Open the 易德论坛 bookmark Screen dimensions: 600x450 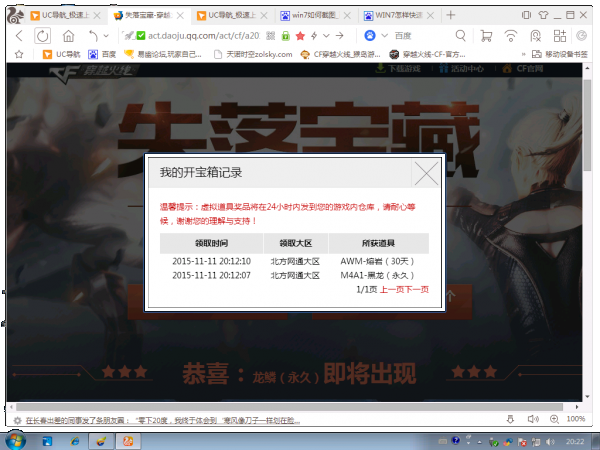(x=163, y=54)
